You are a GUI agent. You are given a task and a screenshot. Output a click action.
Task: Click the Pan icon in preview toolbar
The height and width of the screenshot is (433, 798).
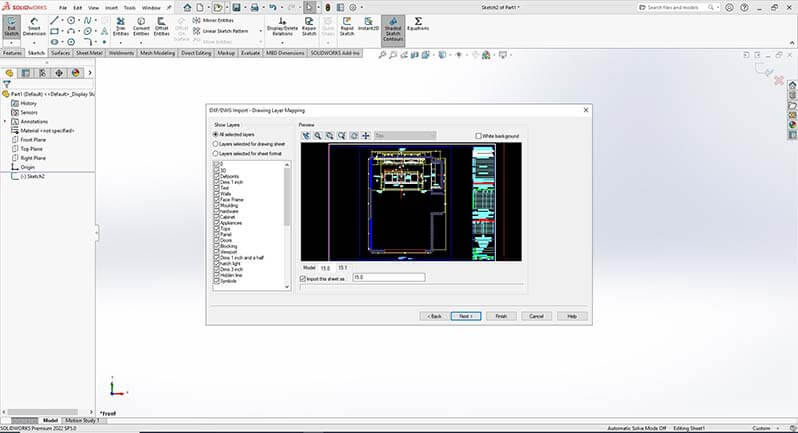pos(365,136)
